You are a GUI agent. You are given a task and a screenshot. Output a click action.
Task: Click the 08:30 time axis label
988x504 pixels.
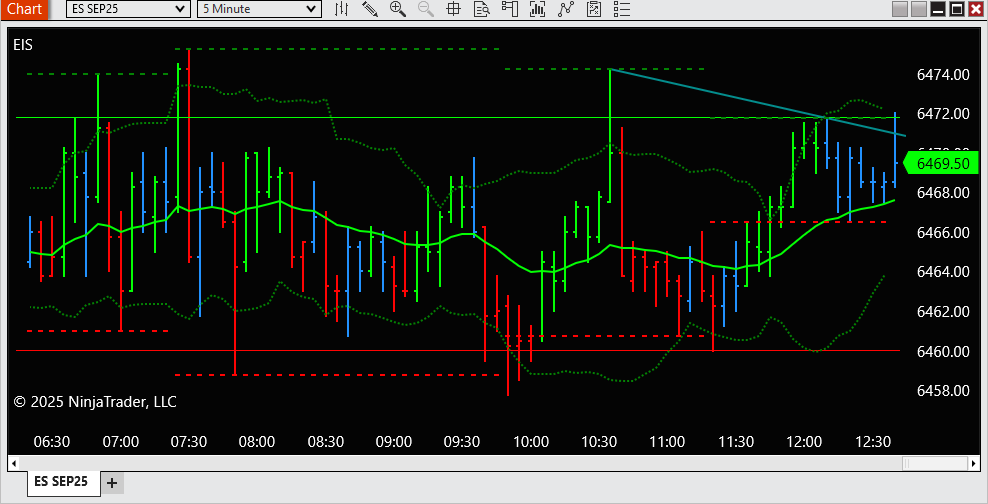326,442
